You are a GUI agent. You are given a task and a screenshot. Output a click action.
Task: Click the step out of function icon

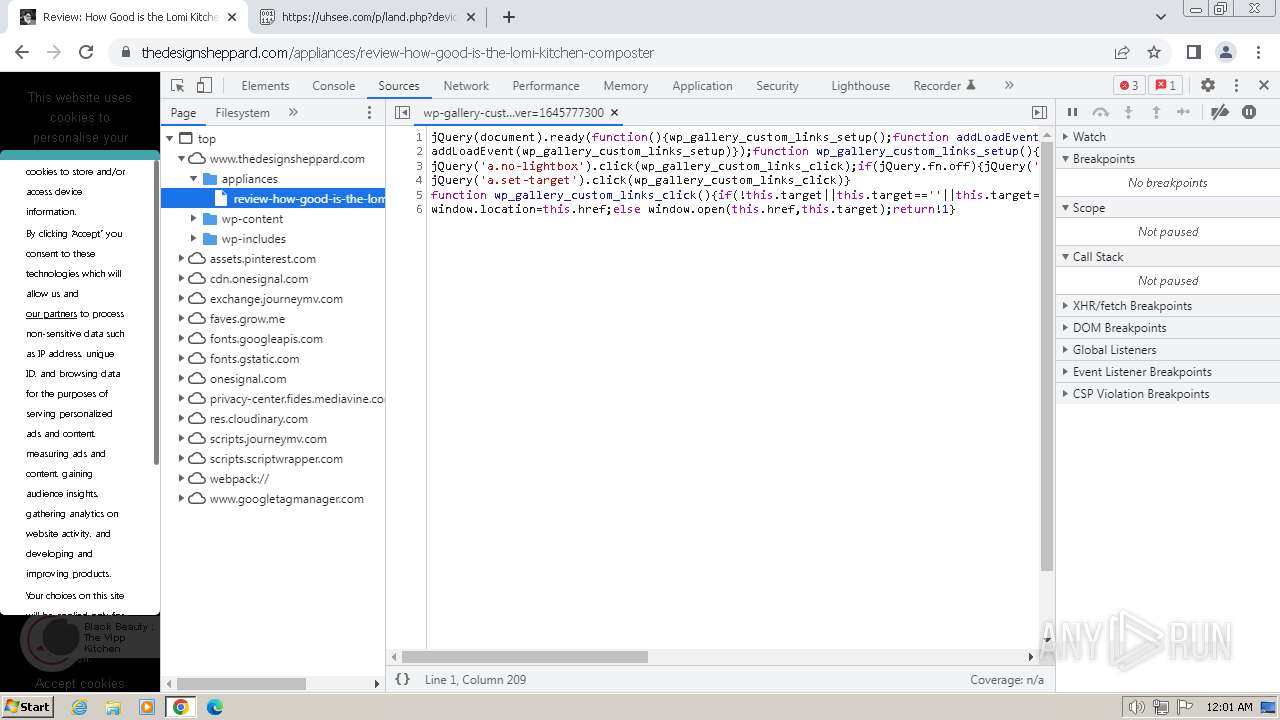[x=1156, y=113]
